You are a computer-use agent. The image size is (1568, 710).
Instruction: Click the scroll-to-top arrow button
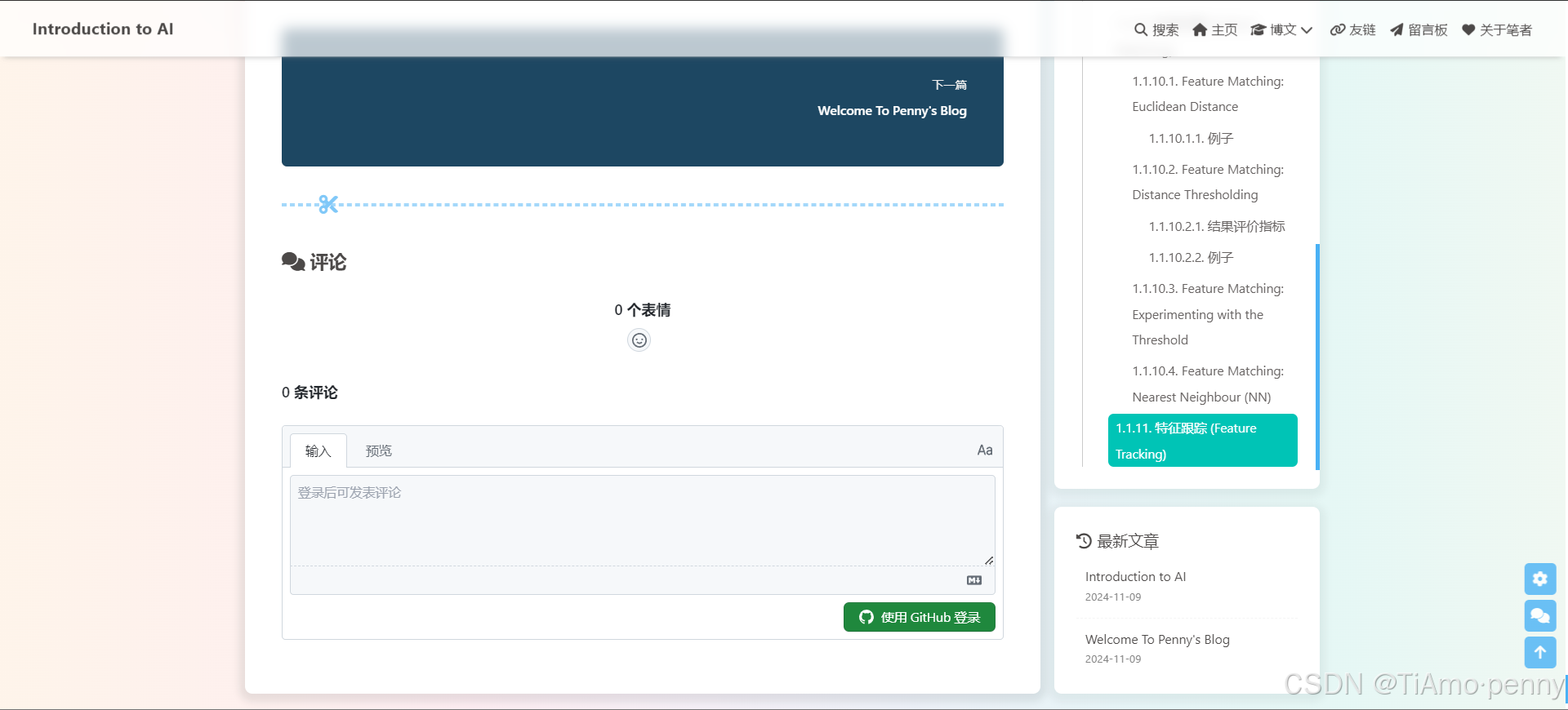click(1539, 652)
